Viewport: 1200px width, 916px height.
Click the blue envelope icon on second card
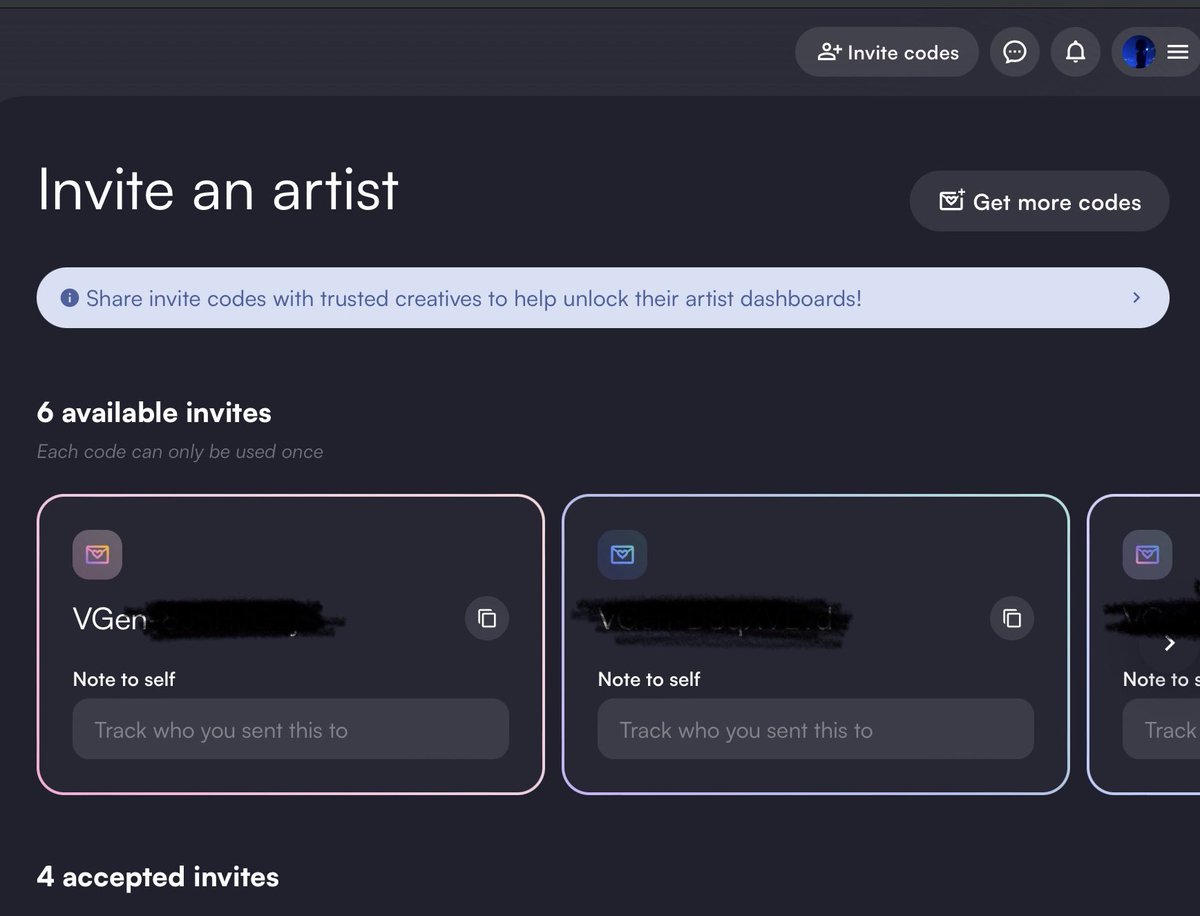[x=622, y=554]
